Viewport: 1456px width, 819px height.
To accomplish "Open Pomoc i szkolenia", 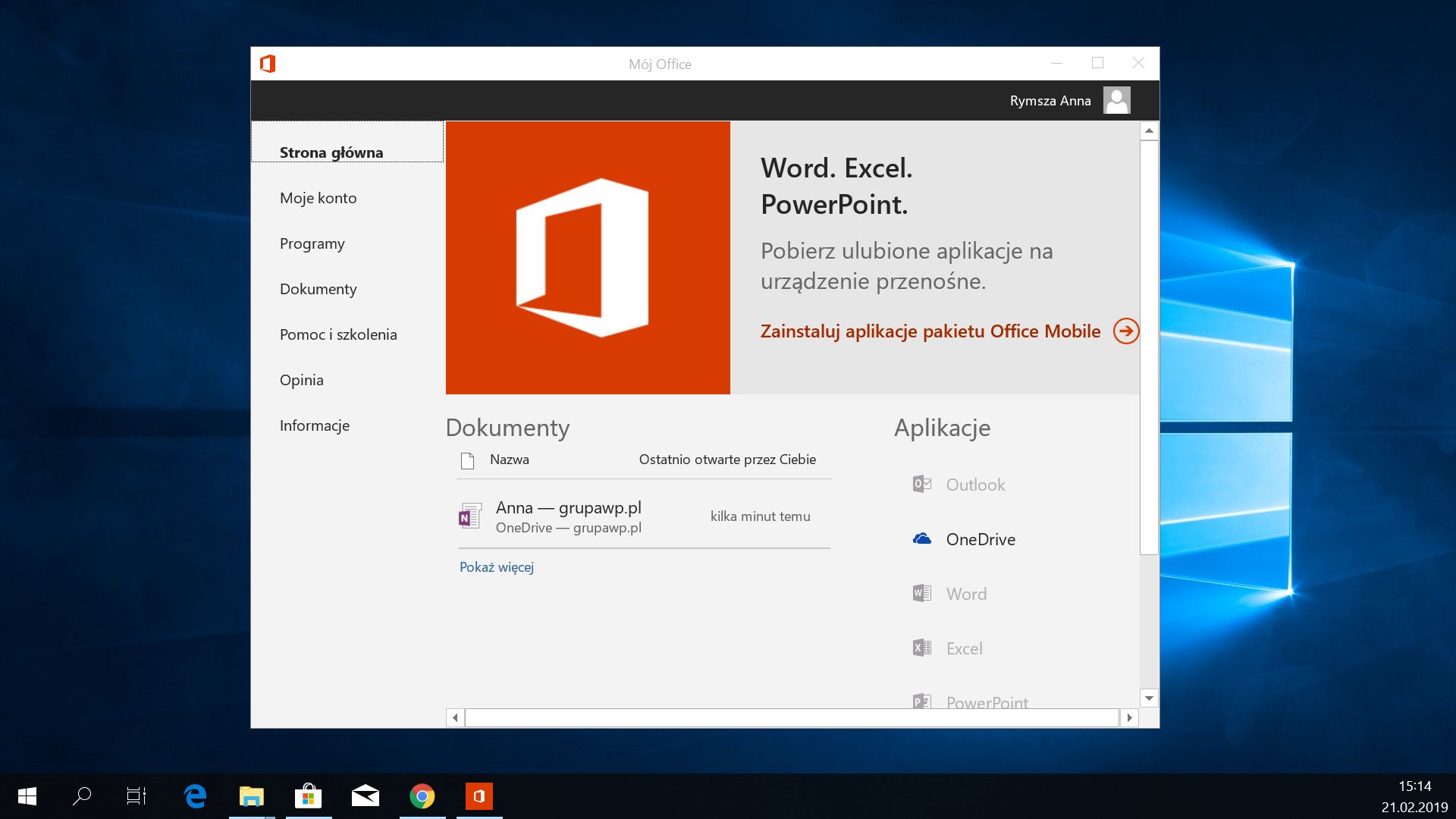I will [x=338, y=334].
